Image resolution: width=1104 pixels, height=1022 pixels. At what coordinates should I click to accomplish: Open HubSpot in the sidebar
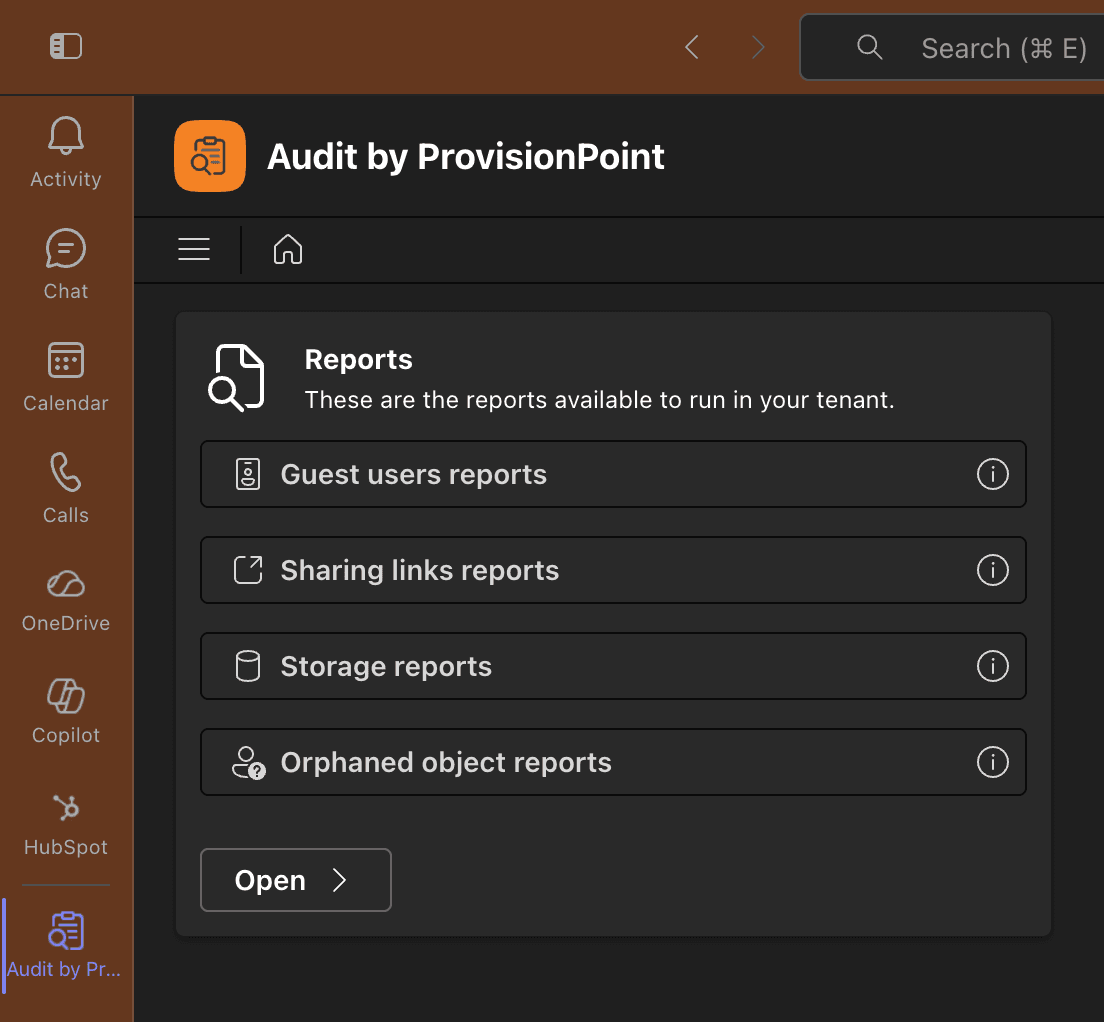(x=65, y=824)
